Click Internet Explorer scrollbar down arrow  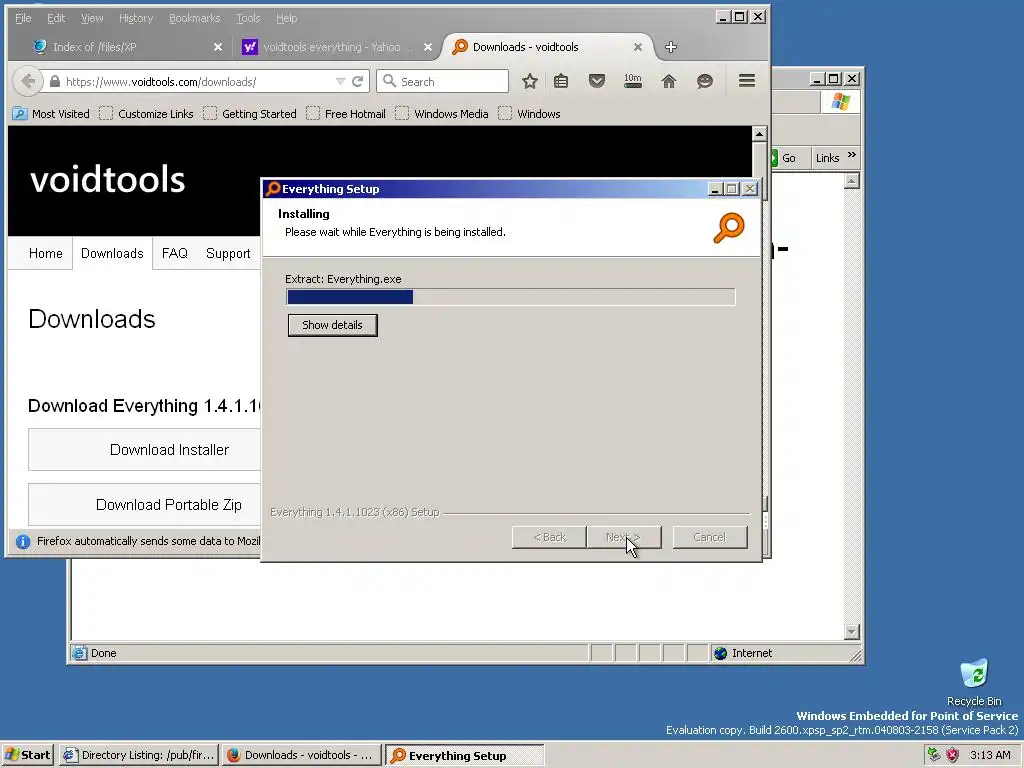pos(852,632)
